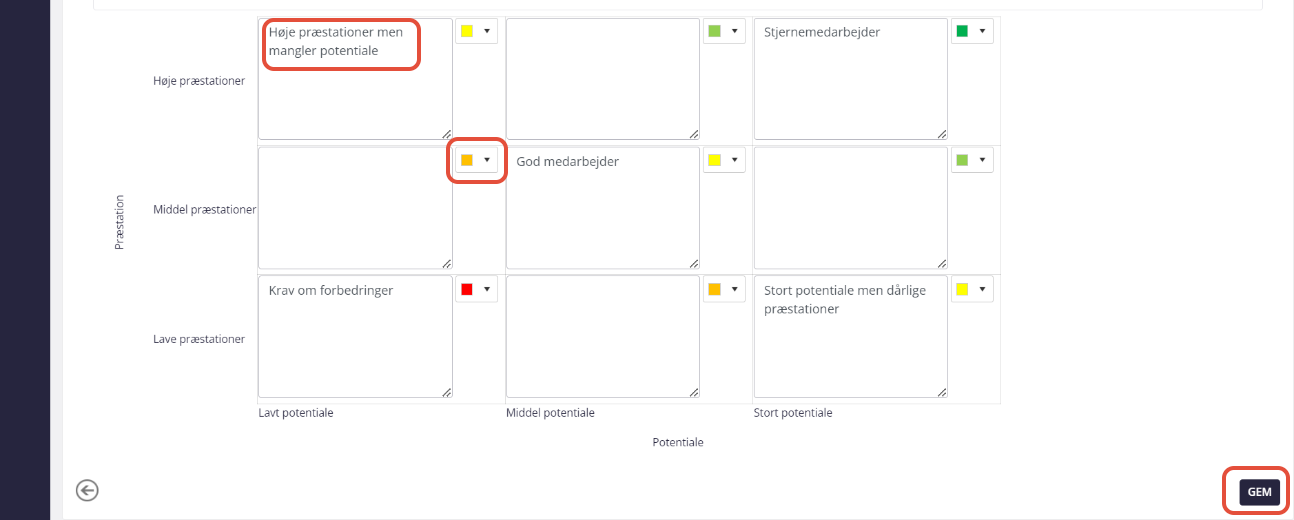Click the empty middle-left text area

point(355,208)
